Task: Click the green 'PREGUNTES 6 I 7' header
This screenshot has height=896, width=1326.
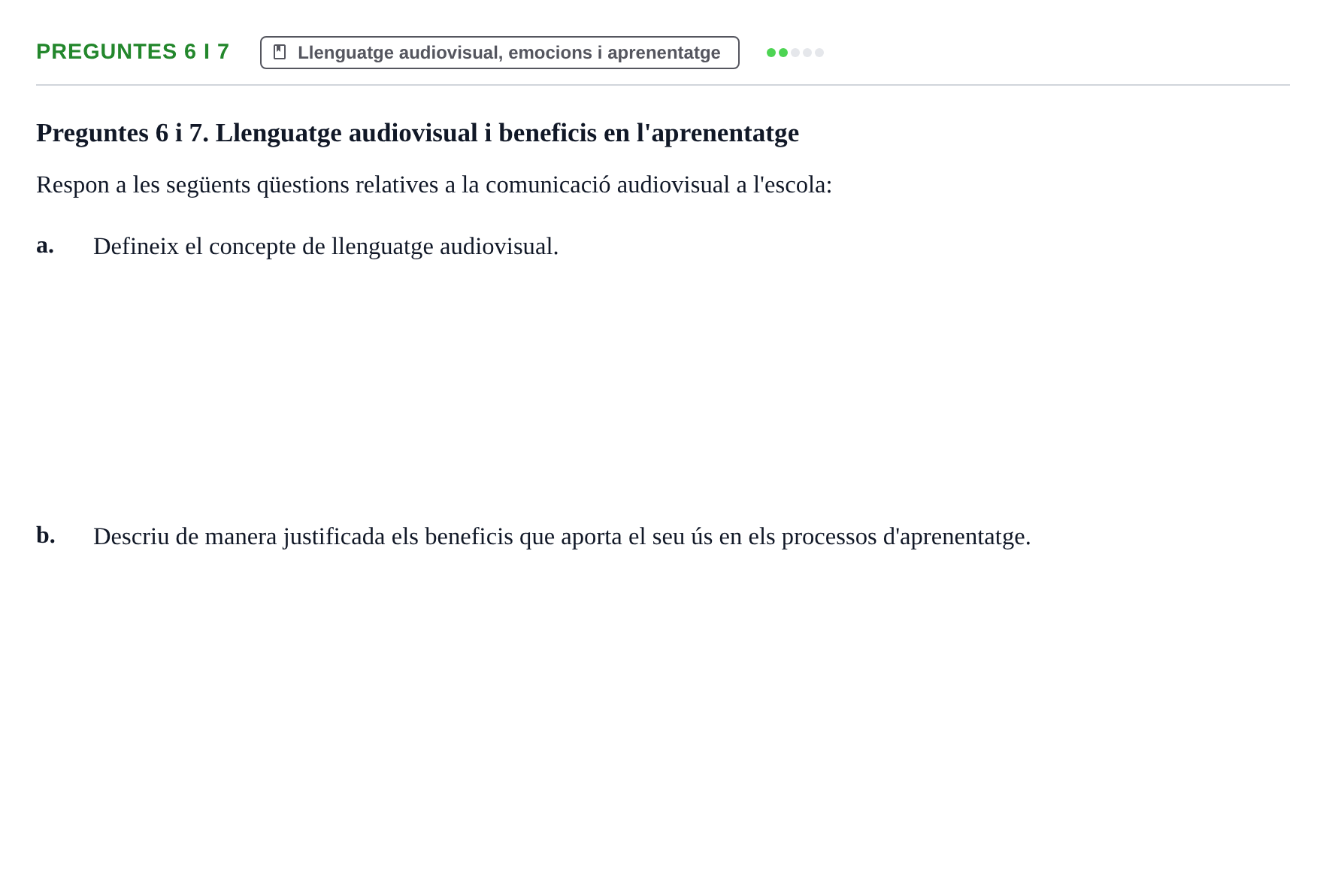Action: [133, 52]
